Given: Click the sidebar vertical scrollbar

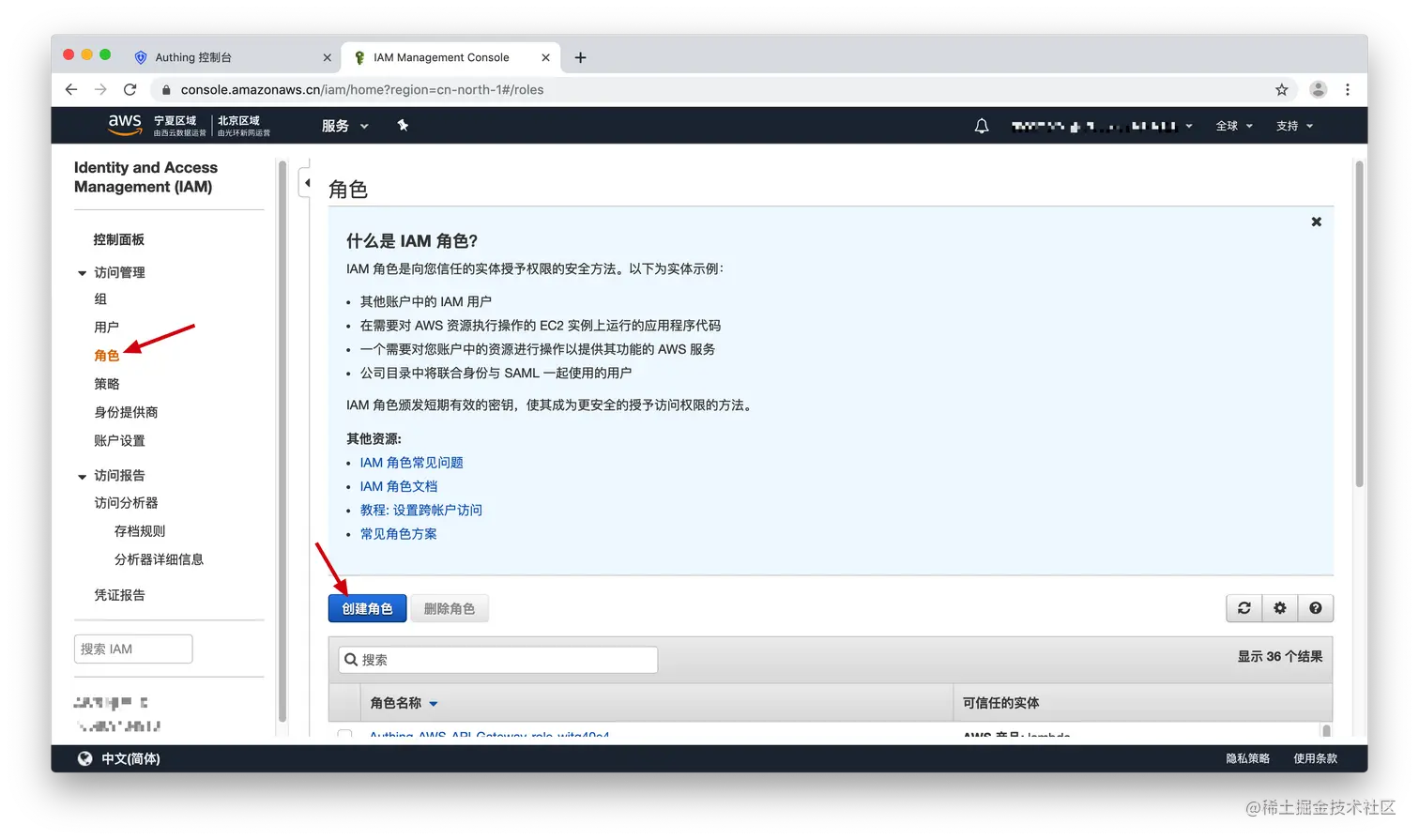Looking at the screenshot, I should 282,441.
